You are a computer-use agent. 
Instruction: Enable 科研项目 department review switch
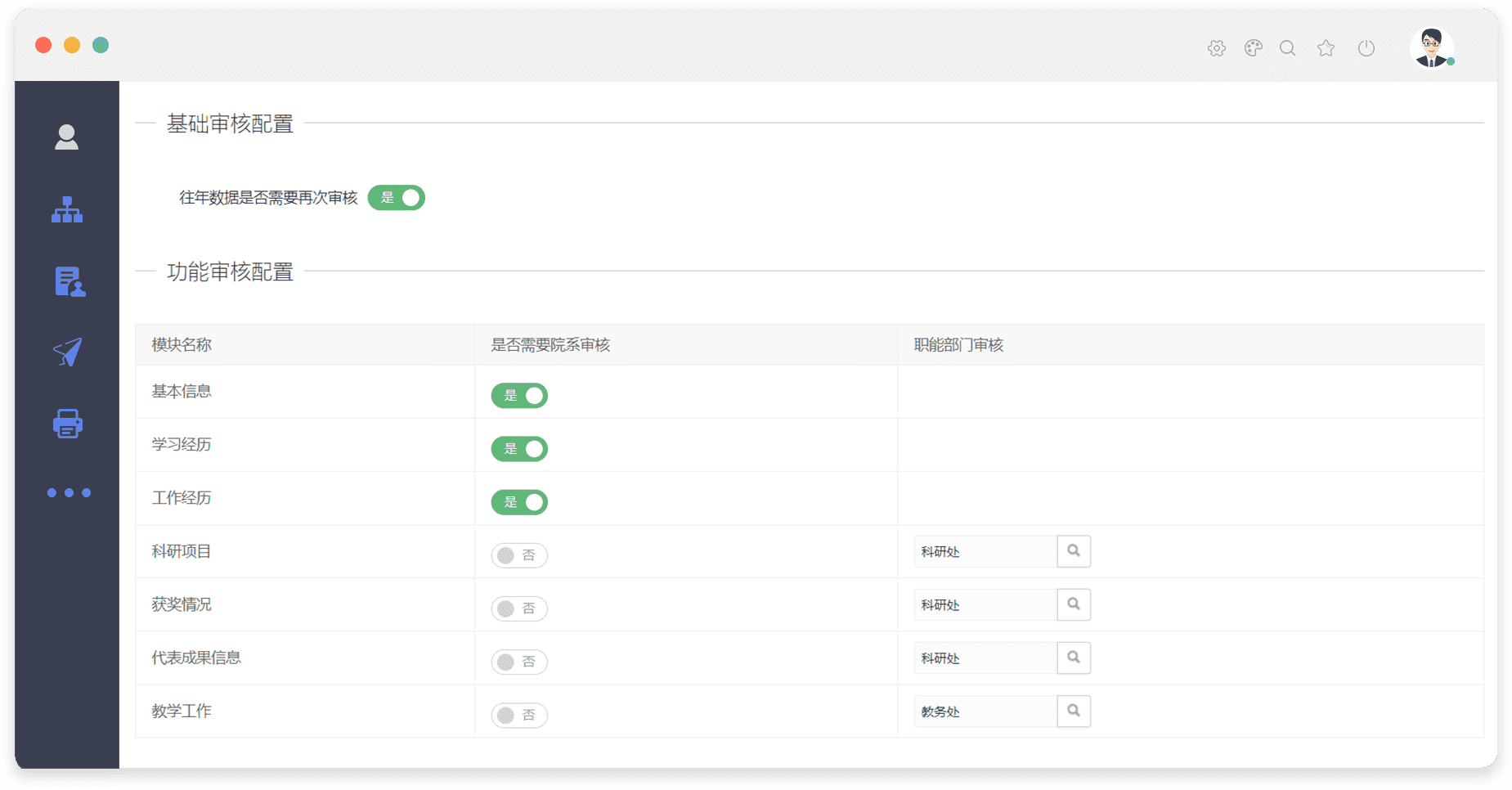519,555
